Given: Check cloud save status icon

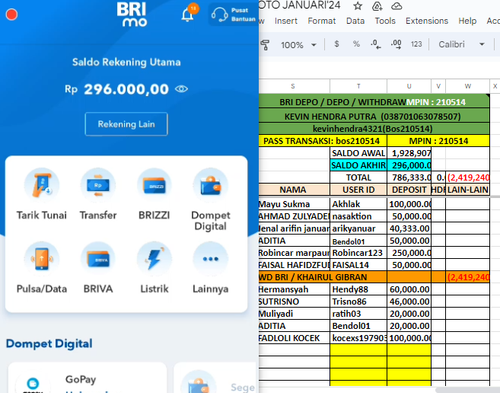Looking at the screenshot, I should pos(396,6).
